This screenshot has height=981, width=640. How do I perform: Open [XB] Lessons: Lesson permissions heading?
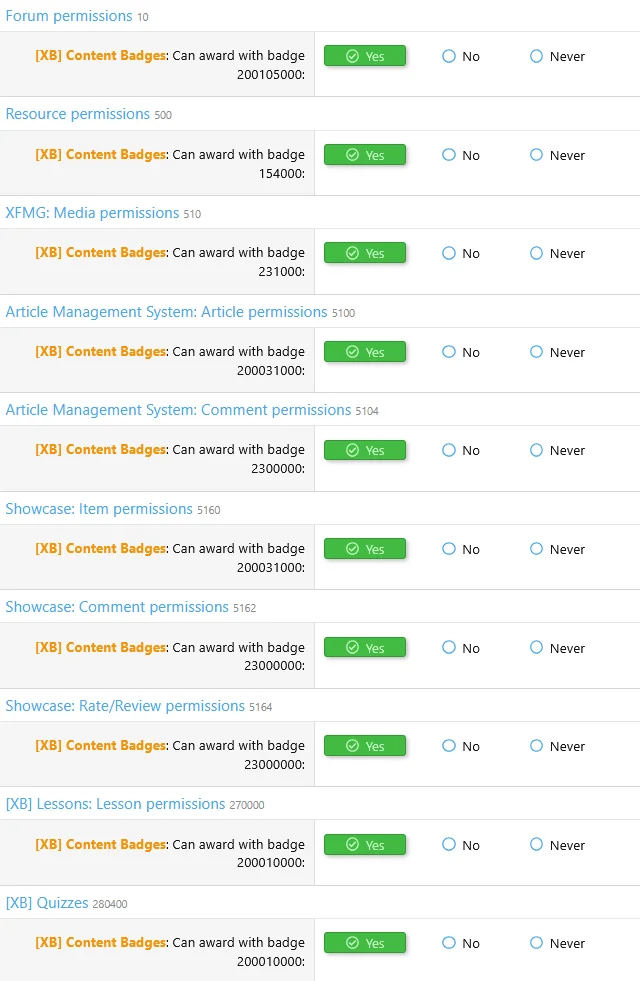pyautogui.click(x=115, y=804)
